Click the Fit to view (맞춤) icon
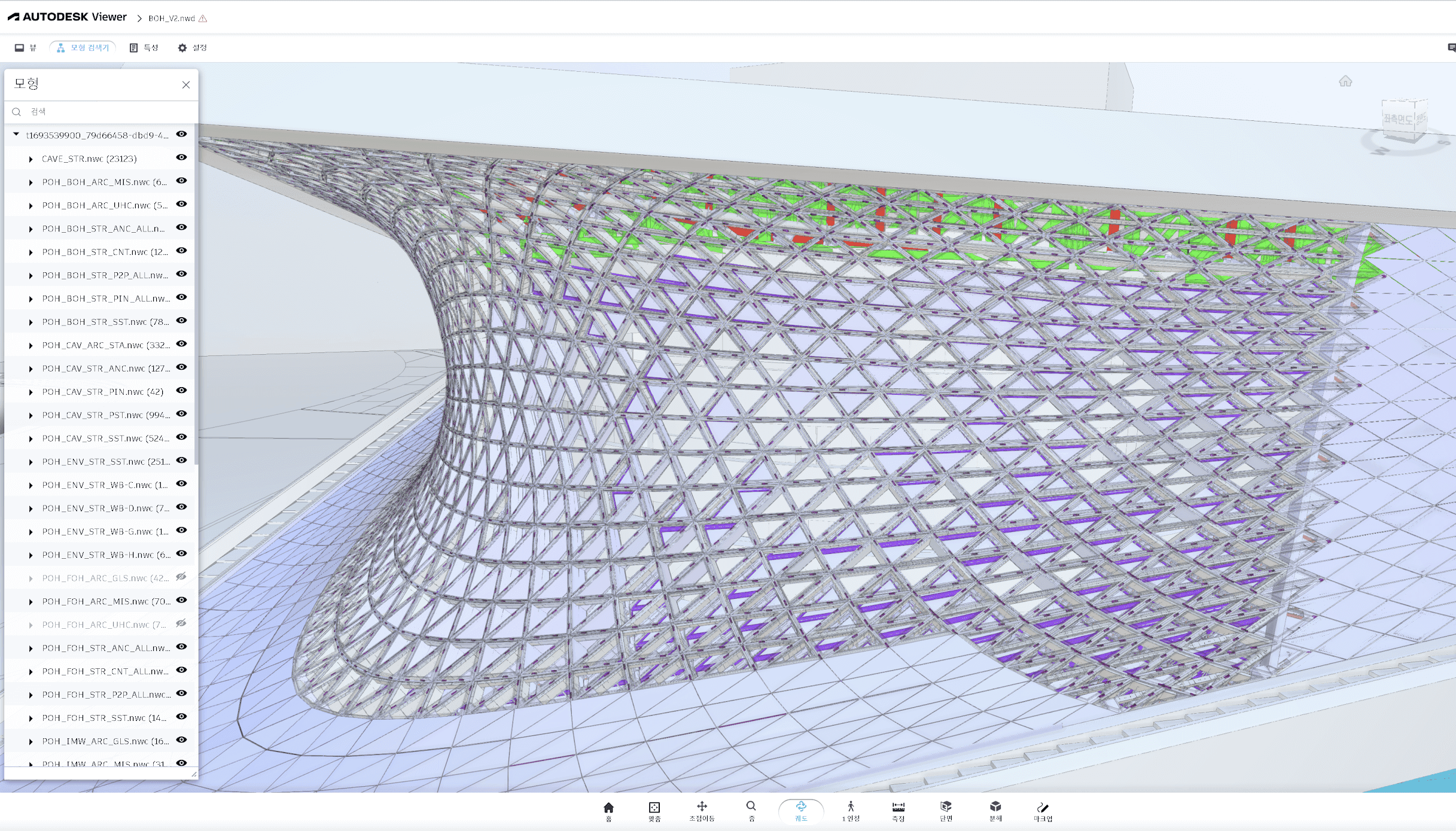Viewport: 1456px width, 831px height. coord(654,811)
